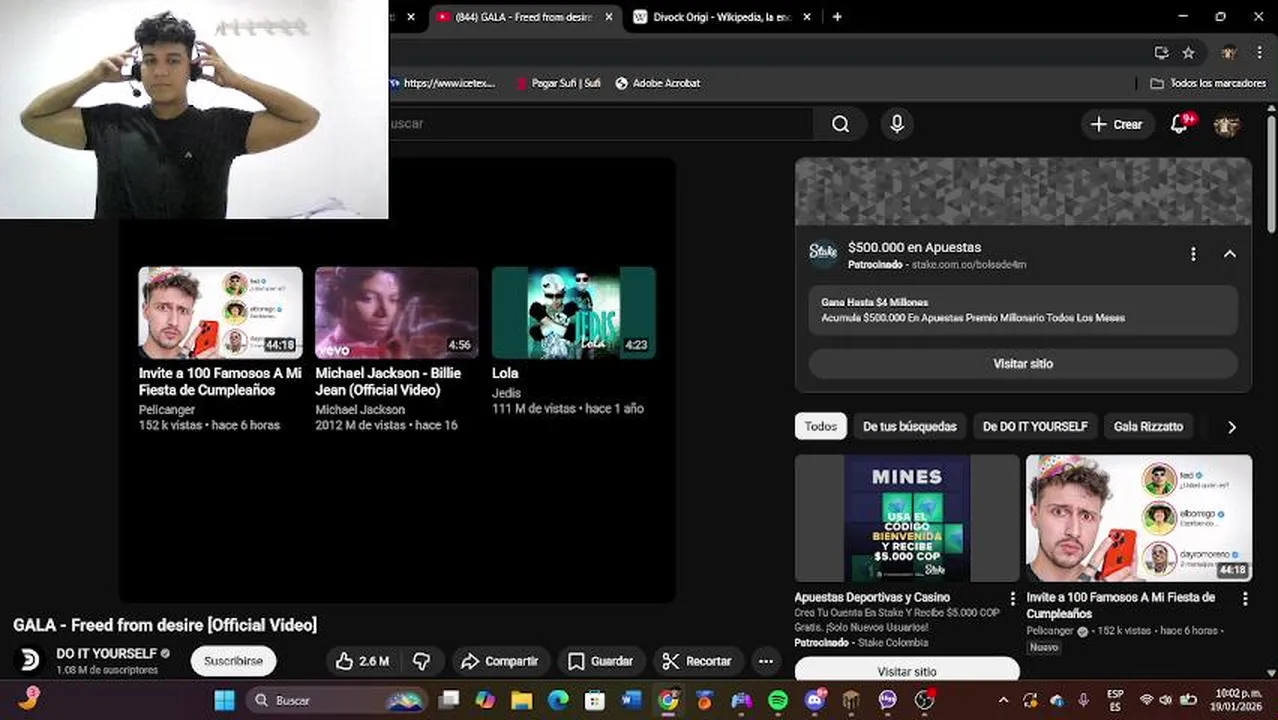Open sidebar Invite a 100 Famosos thumbnail
Viewport: 1278px width, 720px height.
click(x=1139, y=518)
